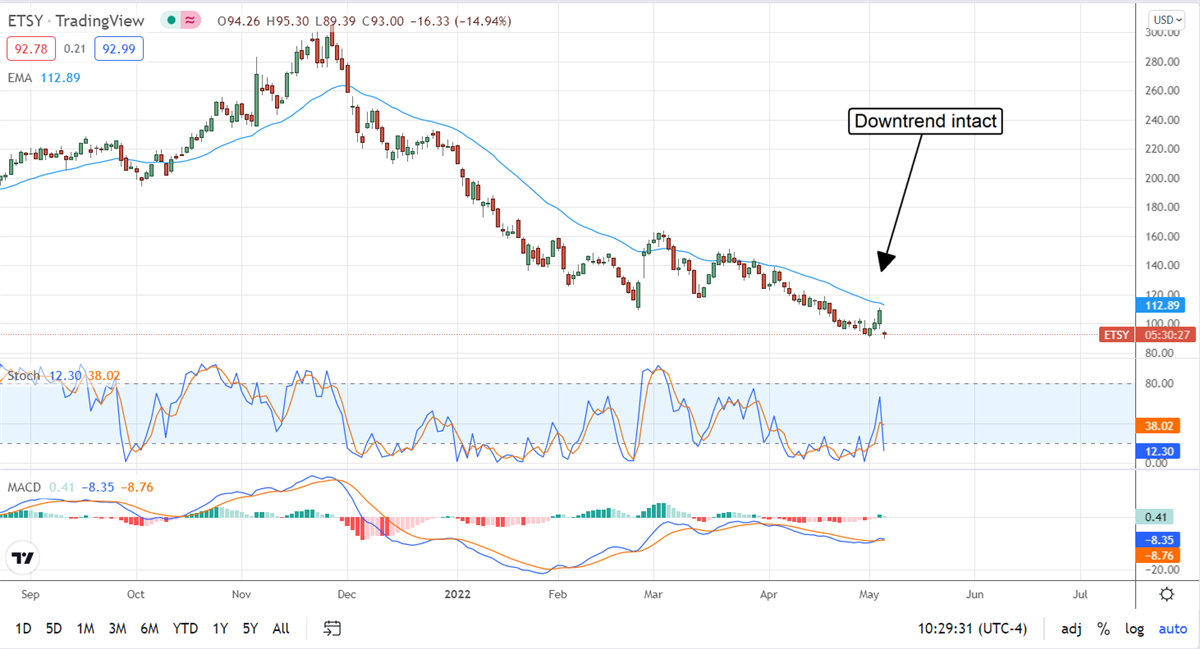Screen dimensions: 1200x649
Task: Toggle percent scale mode
Action: click(x=1103, y=629)
